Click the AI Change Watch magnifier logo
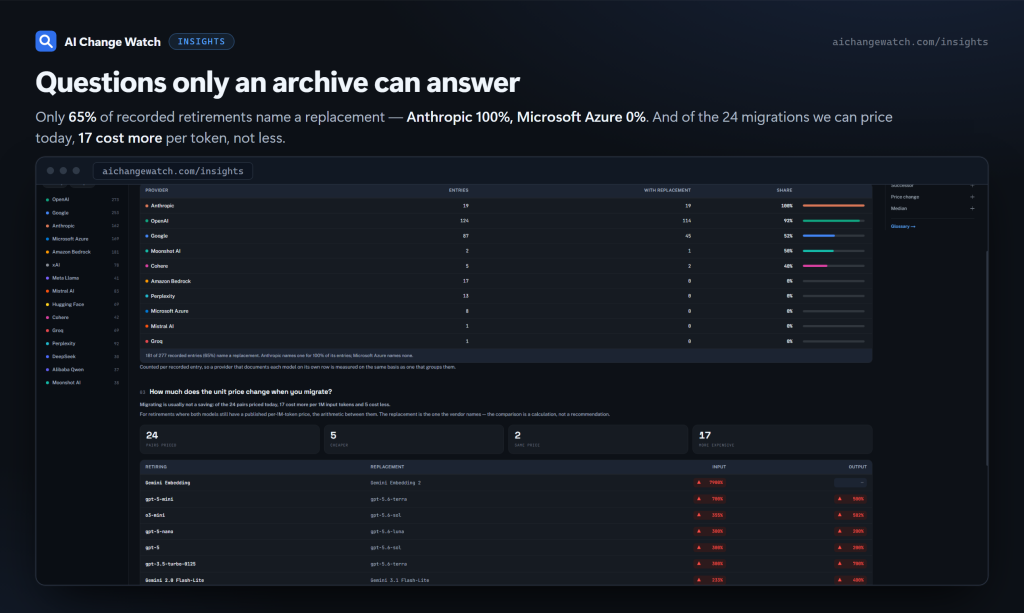This screenshot has width=1024, height=613. click(x=46, y=41)
